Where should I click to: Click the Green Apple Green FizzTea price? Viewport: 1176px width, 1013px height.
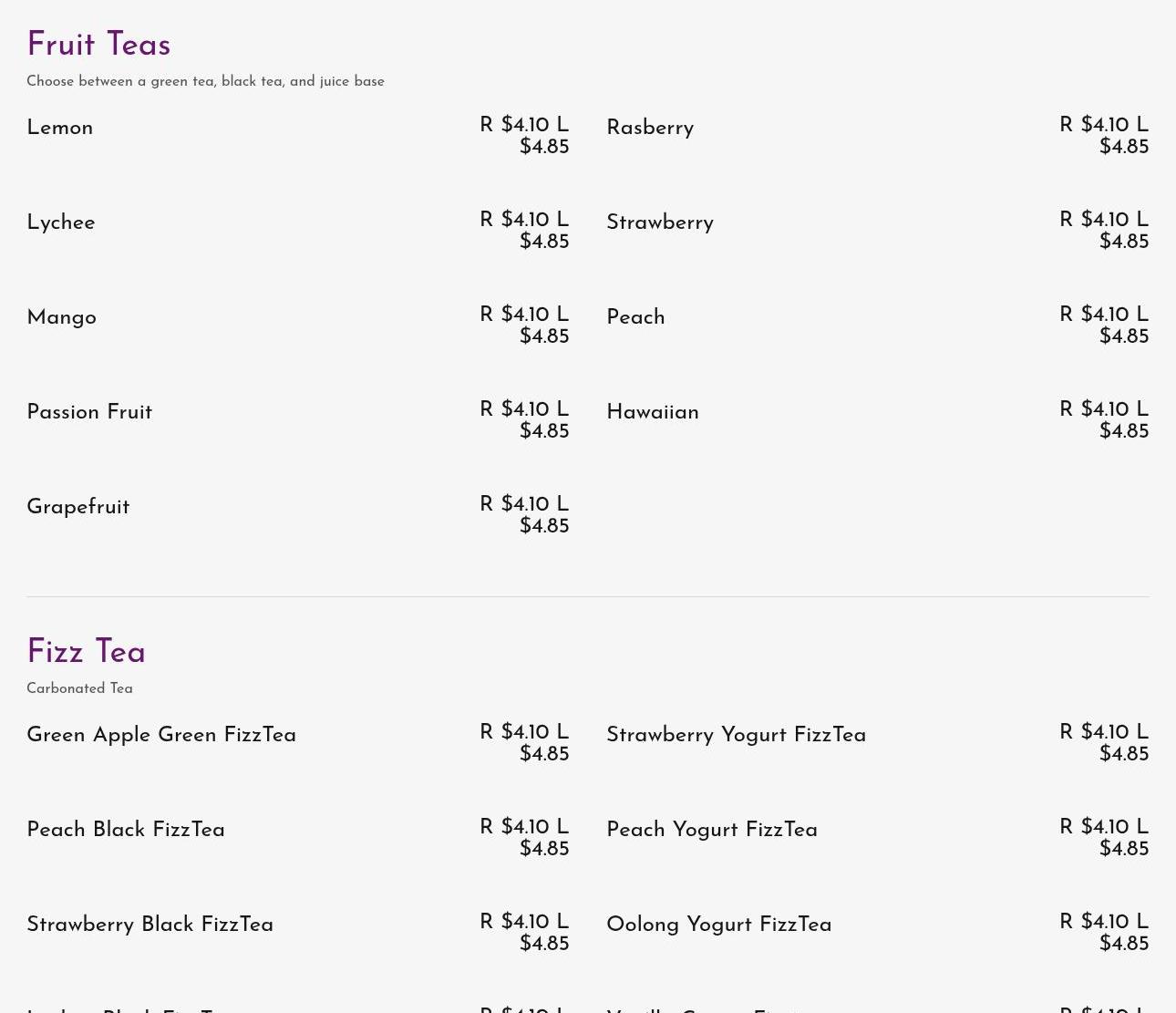[524, 743]
